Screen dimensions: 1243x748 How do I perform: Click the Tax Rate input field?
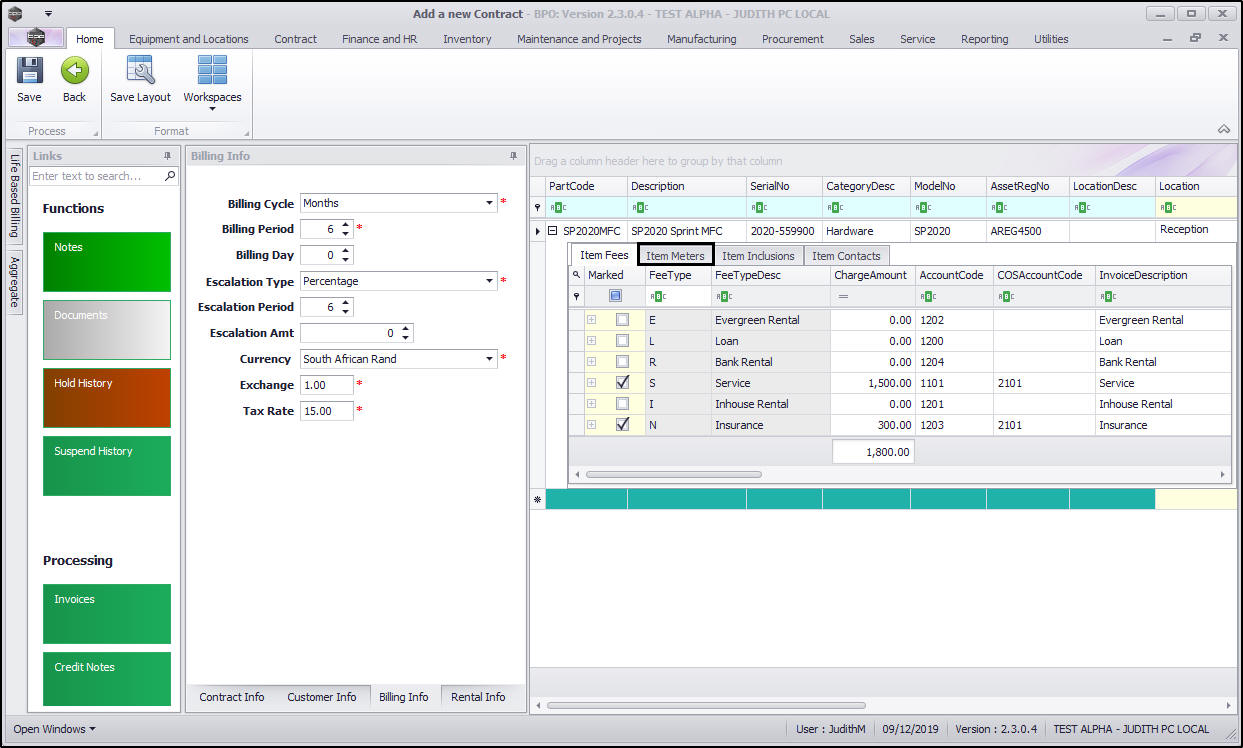point(326,411)
